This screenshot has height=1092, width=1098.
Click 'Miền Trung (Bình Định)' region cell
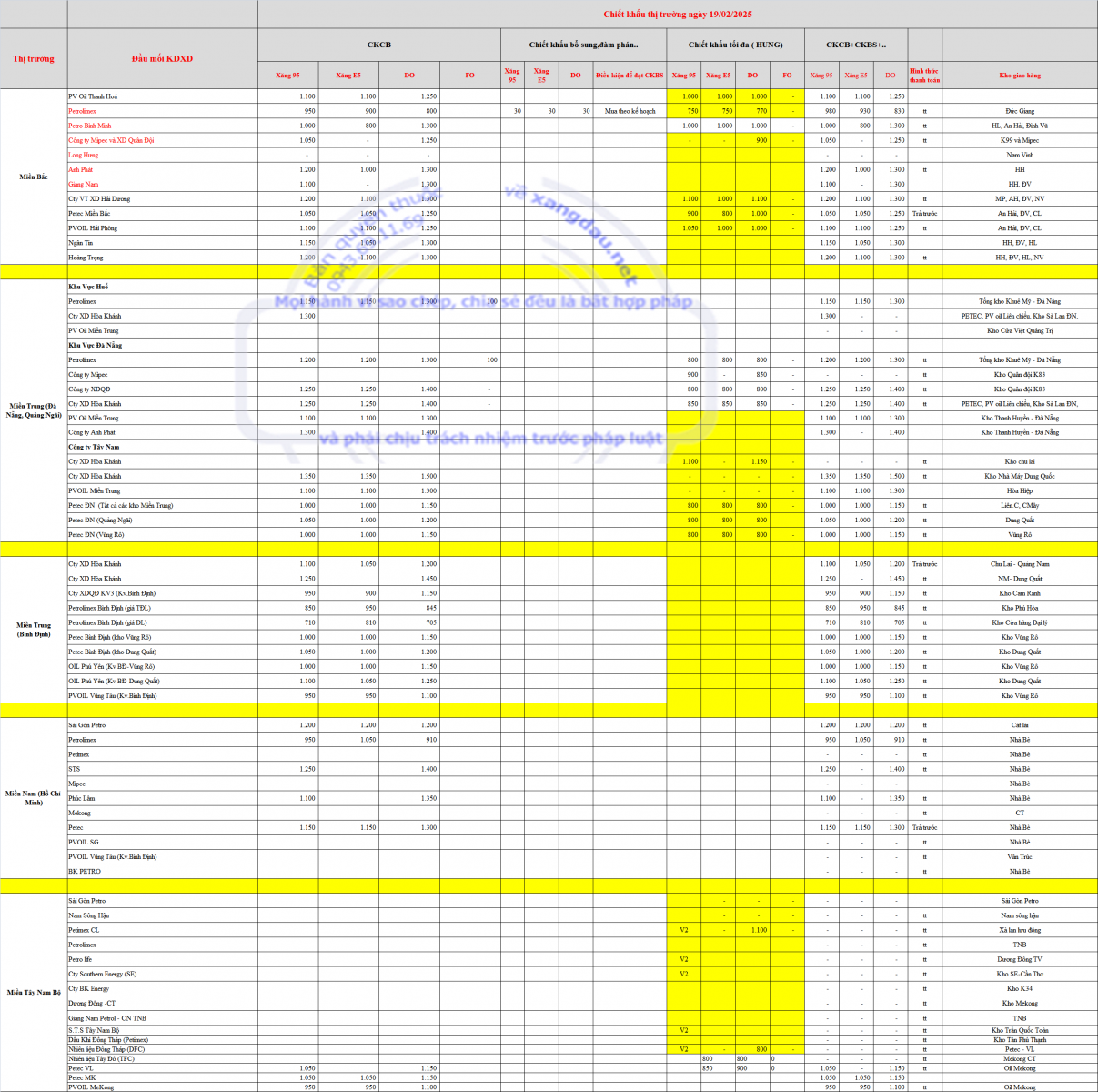[34, 630]
